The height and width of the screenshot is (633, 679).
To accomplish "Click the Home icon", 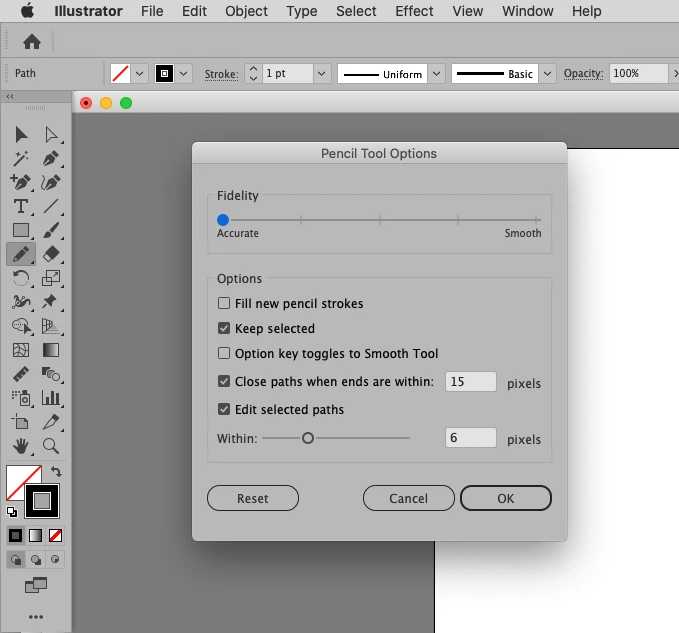I will tap(32, 42).
